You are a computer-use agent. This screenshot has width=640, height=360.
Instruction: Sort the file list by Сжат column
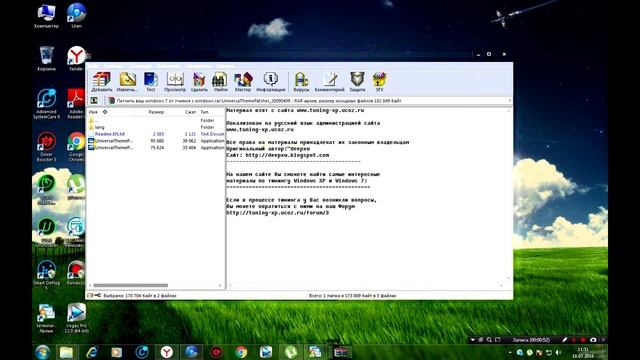(x=191, y=112)
